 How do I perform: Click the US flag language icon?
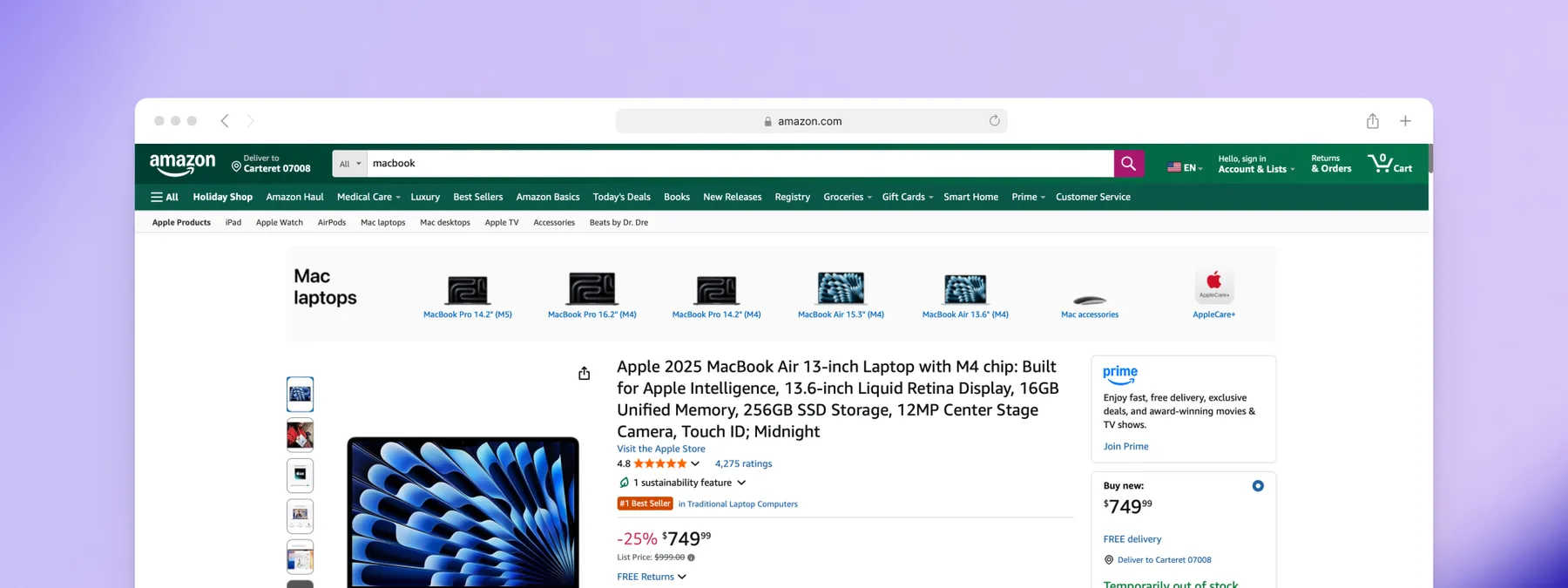point(1174,167)
